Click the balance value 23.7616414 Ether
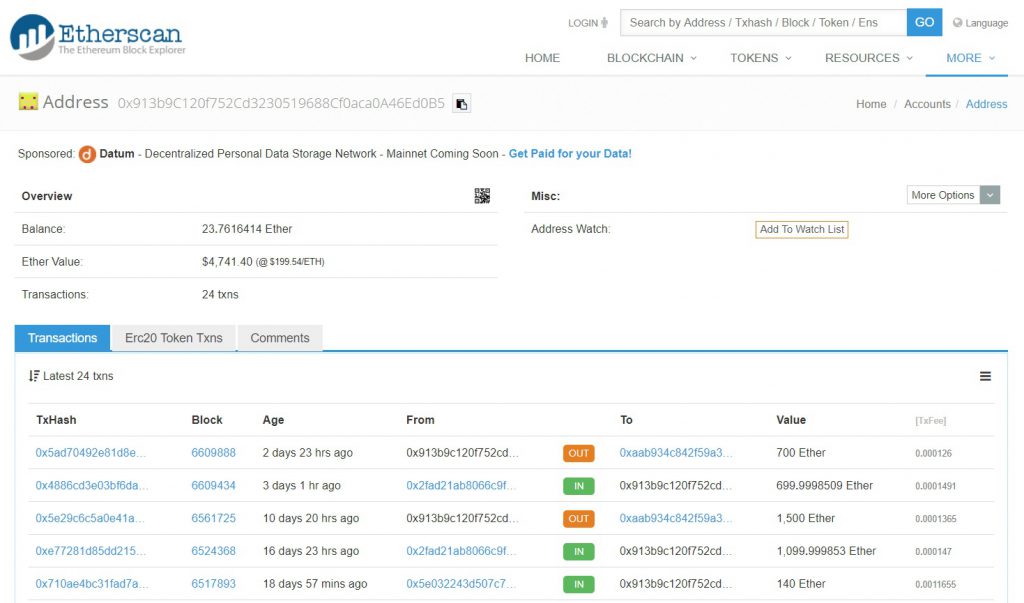This screenshot has width=1024, height=603. coord(247,229)
